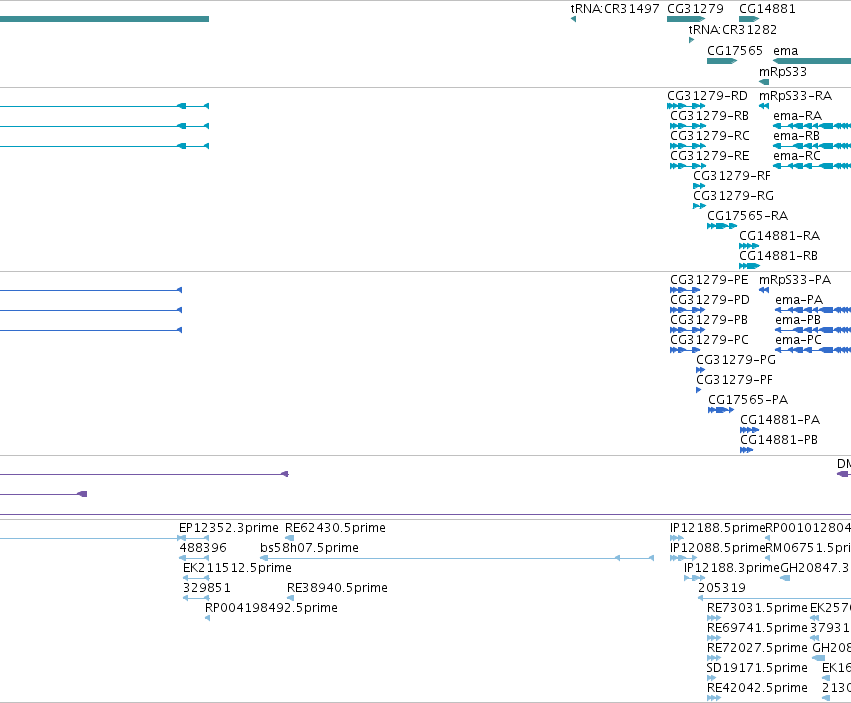Viewport: 851px width, 703px height.
Task: Click EST RE69741.5prime
Action: (x=757, y=628)
